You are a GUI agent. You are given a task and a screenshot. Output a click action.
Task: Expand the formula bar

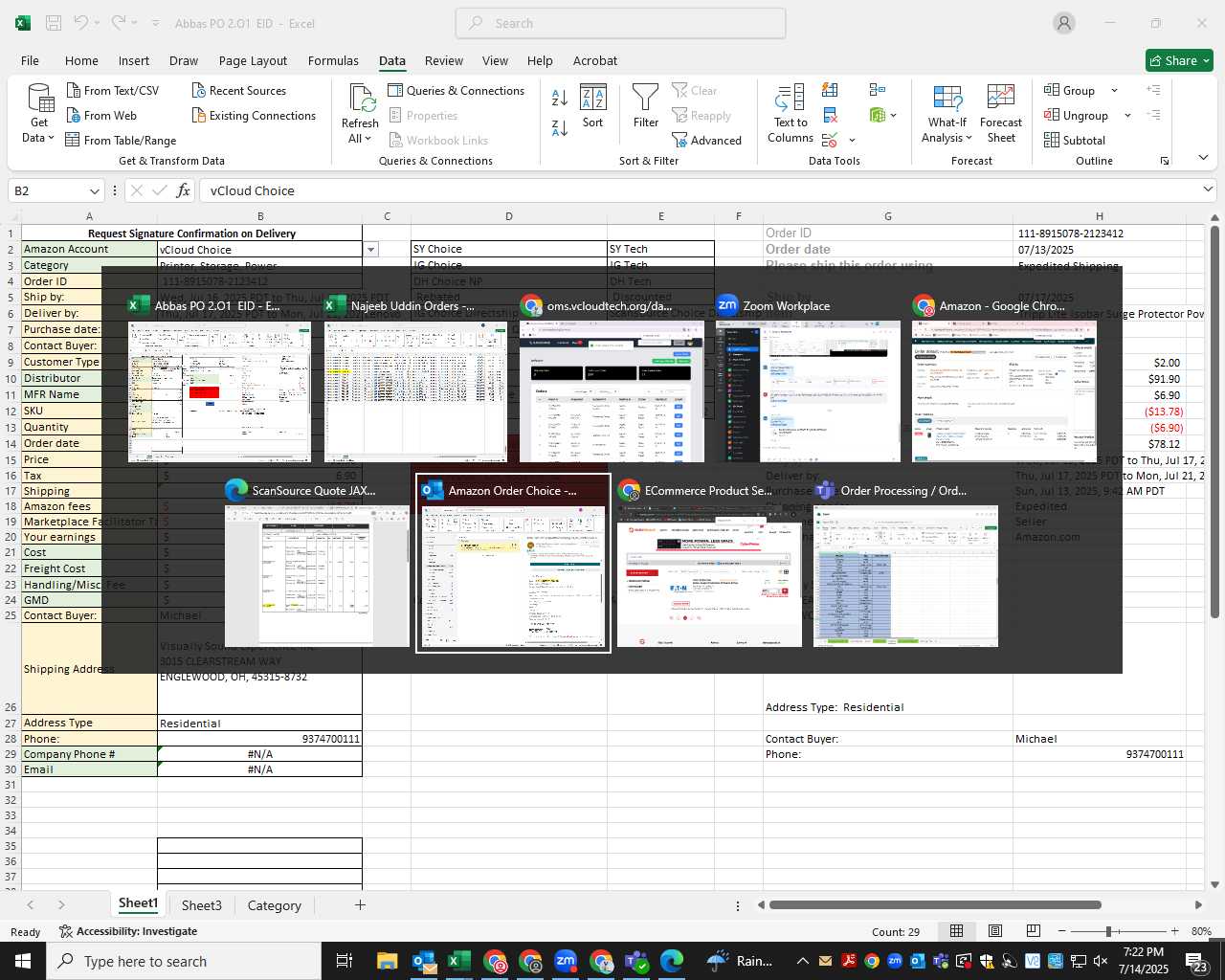click(1209, 189)
